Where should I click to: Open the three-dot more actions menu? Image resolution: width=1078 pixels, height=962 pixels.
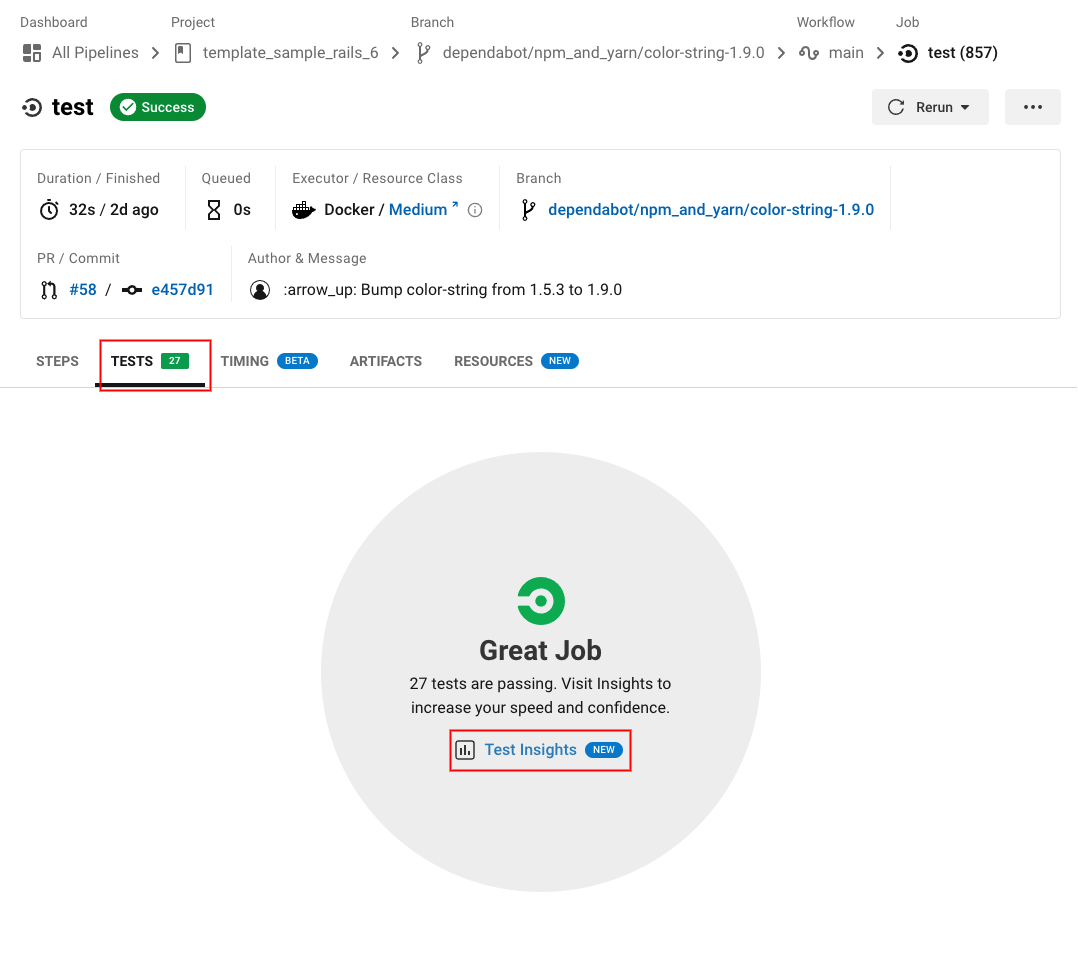[1033, 107]
